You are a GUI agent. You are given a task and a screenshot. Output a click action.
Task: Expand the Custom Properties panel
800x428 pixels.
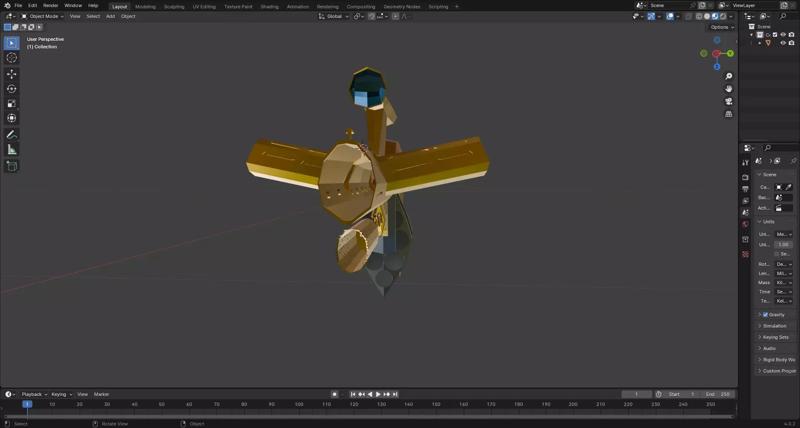tap(778, 371)
